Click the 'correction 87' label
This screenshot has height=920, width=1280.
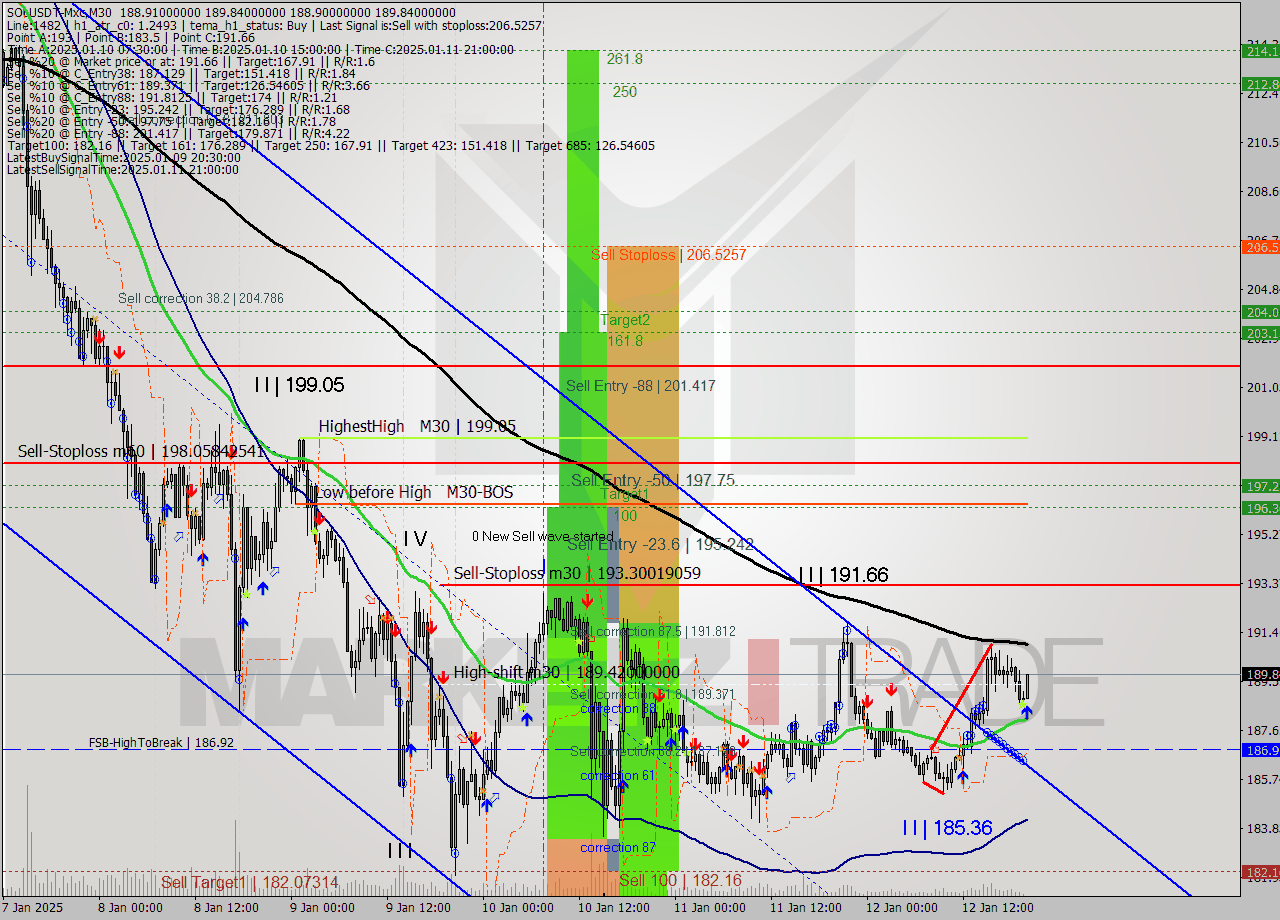pyautogui.click(x=618, y=848)
